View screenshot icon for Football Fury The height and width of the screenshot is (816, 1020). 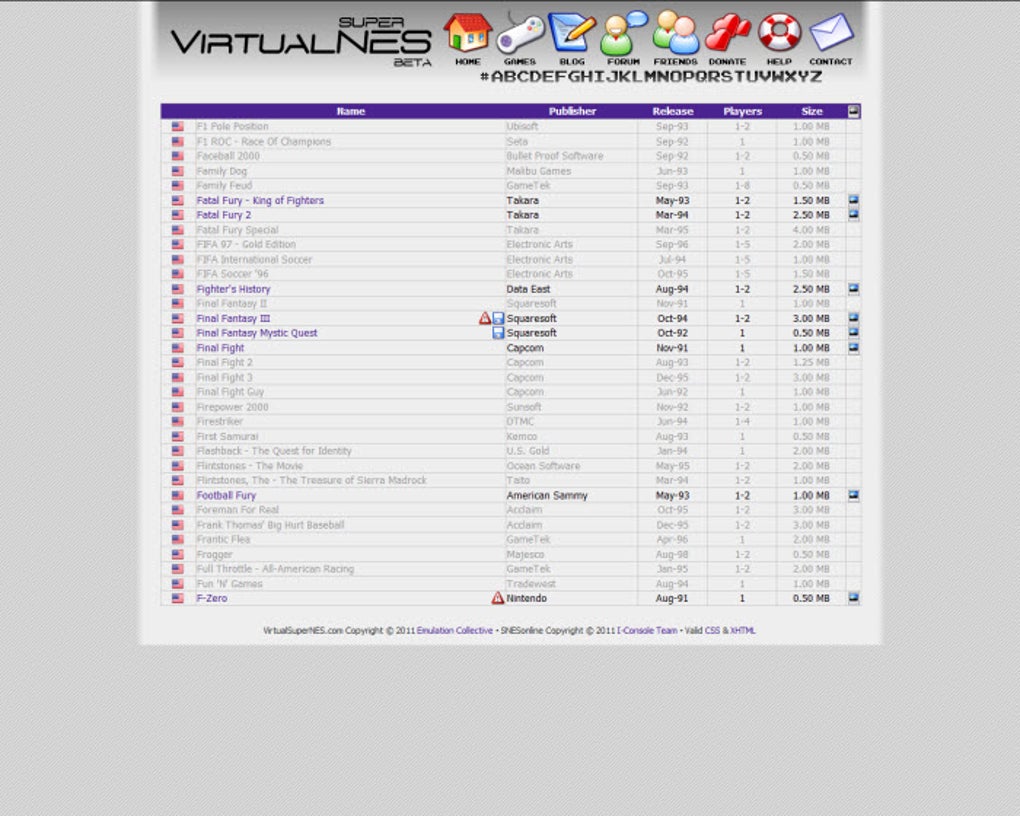(x=853, y=495)
